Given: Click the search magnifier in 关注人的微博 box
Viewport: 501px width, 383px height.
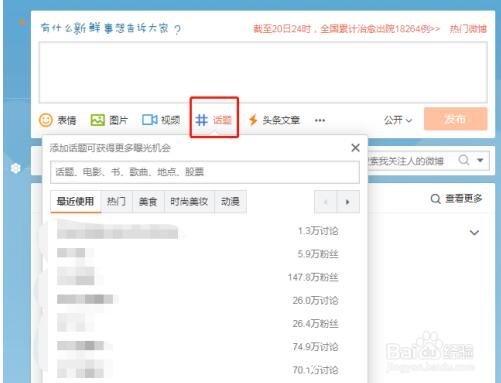Looking at the screenshot, I should pos(464,160).
